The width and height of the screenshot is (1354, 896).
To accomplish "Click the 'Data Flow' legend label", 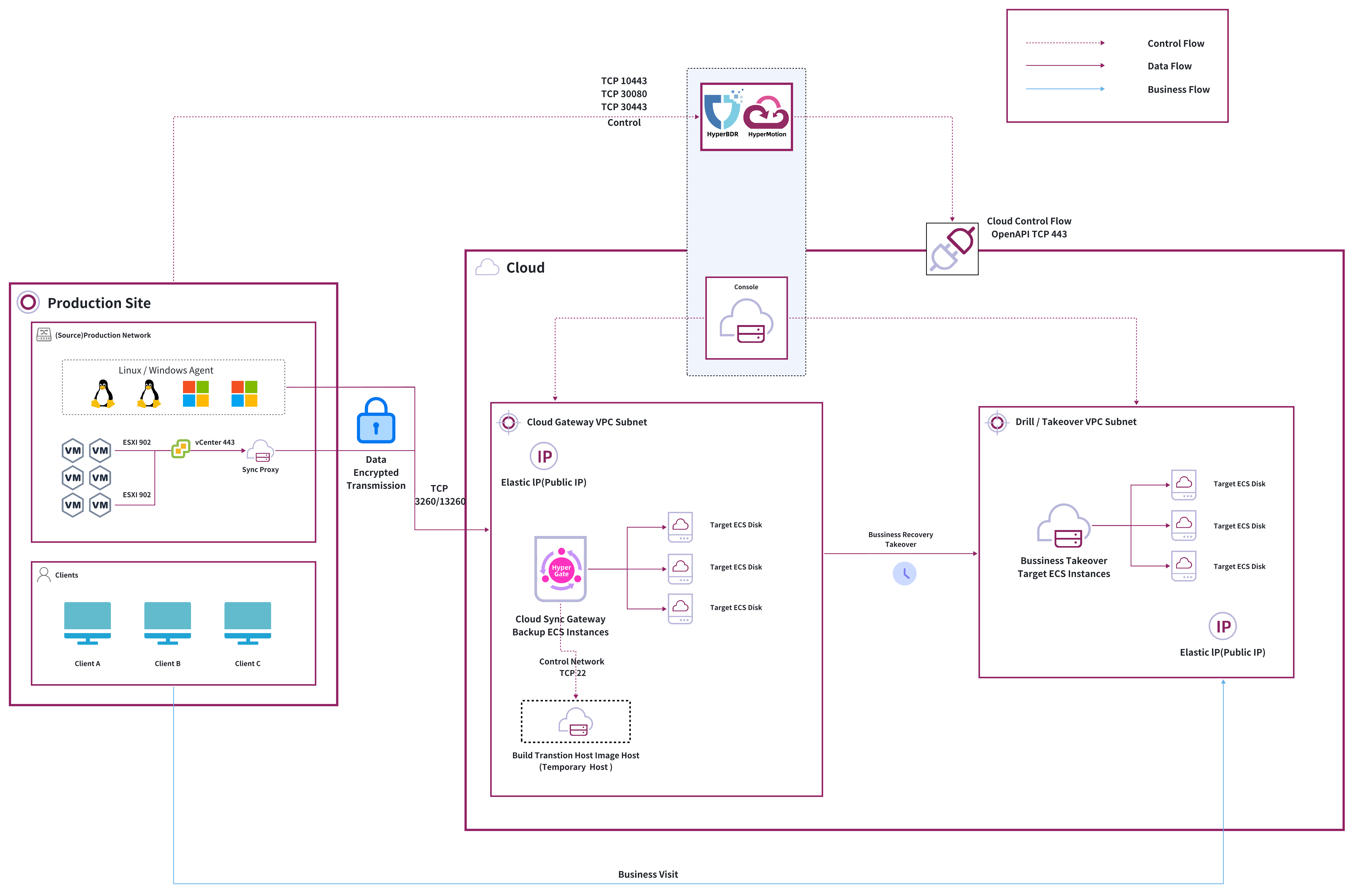I will (1170, 66).
